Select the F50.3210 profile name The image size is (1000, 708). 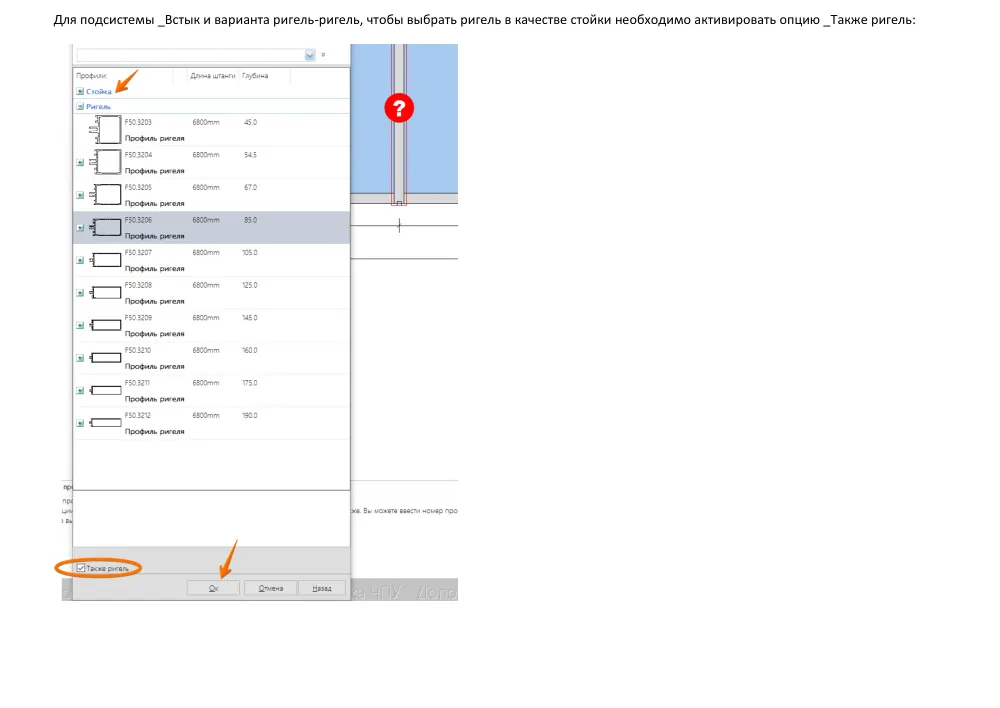pos(138,350)
